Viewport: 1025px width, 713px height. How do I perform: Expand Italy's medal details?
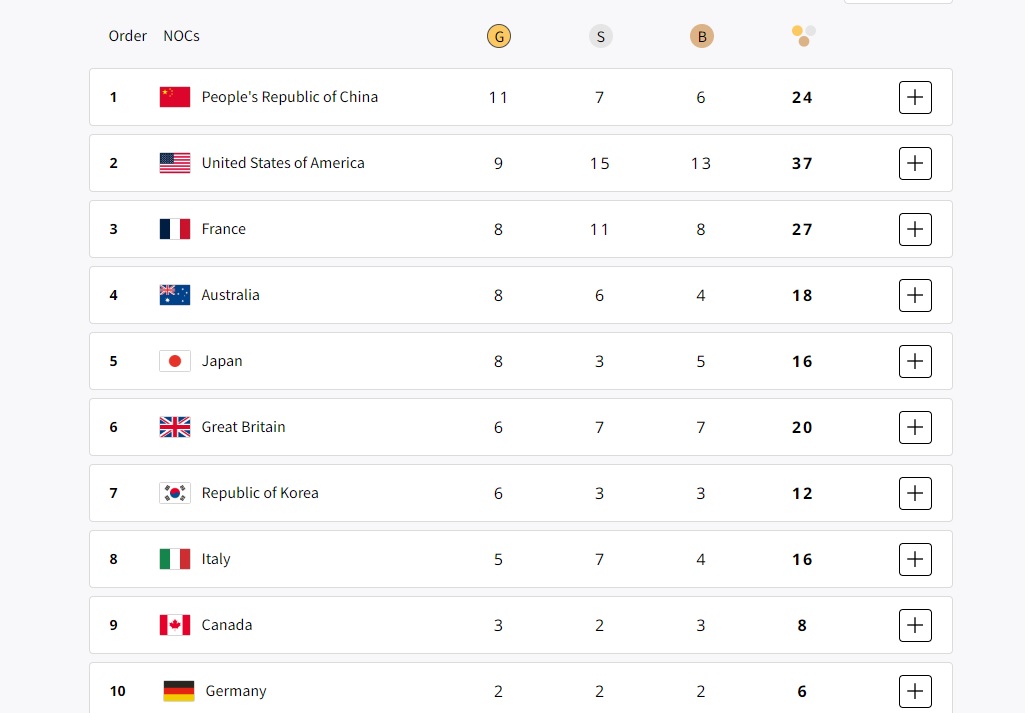click(915, 559)
